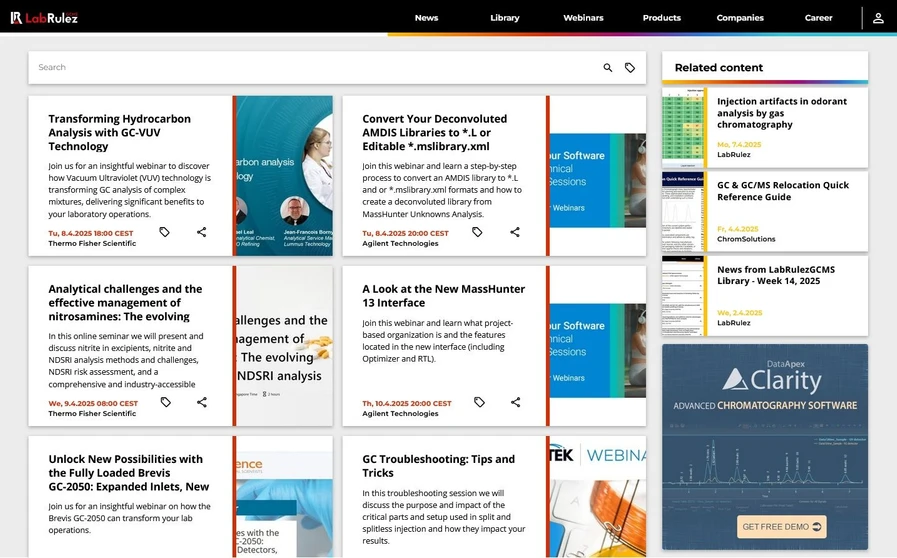This screenshot has width=897, height=558.
Task: Click the AMDIS Libraries card Software Sessions image
Action: 598,180
